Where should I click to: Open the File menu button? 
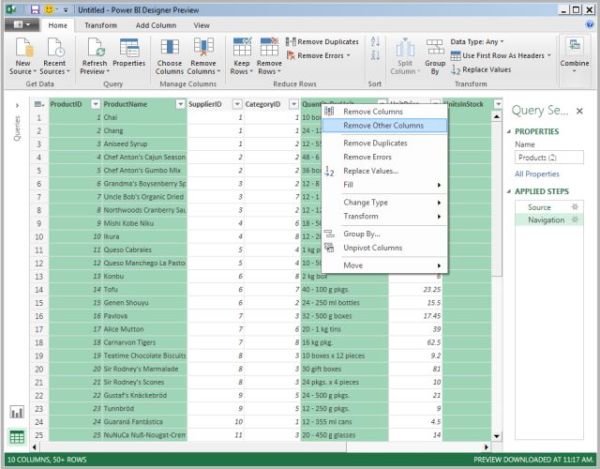[x=22, y=25]
